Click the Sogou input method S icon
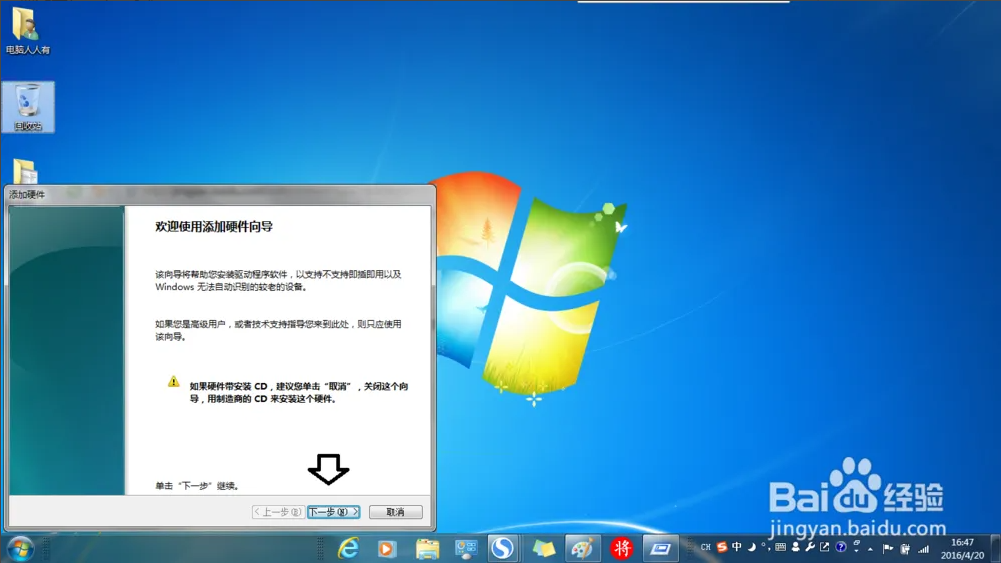1001x563 pixels. (x=721, y=548)
